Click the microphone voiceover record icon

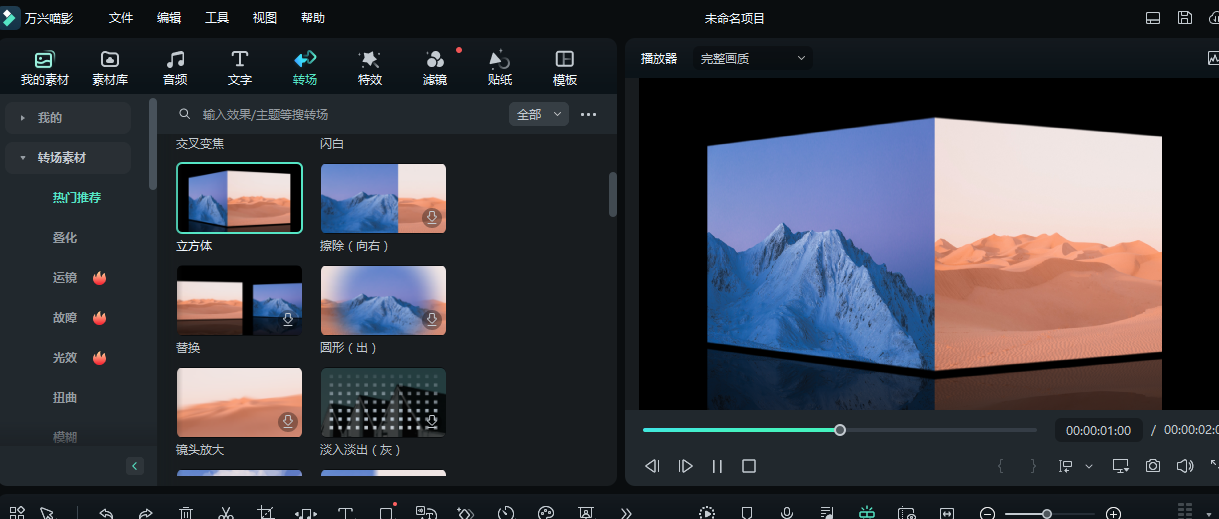pos(787,513)
